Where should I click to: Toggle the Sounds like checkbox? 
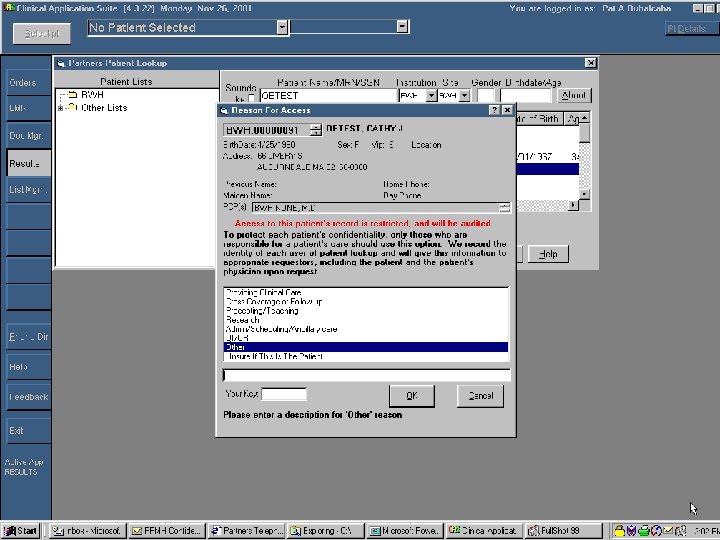251,98
